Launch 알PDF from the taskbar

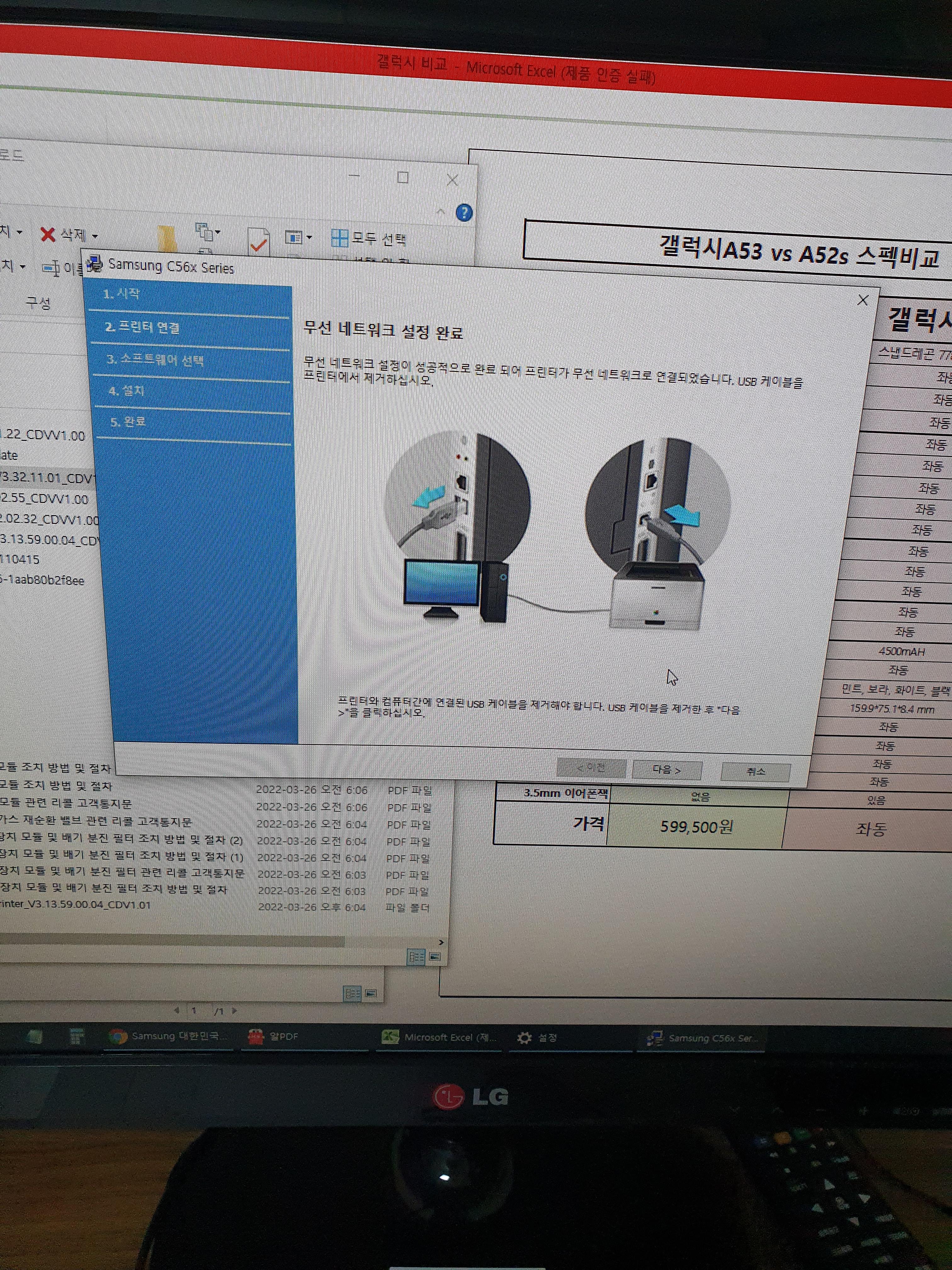(255, 1038)
